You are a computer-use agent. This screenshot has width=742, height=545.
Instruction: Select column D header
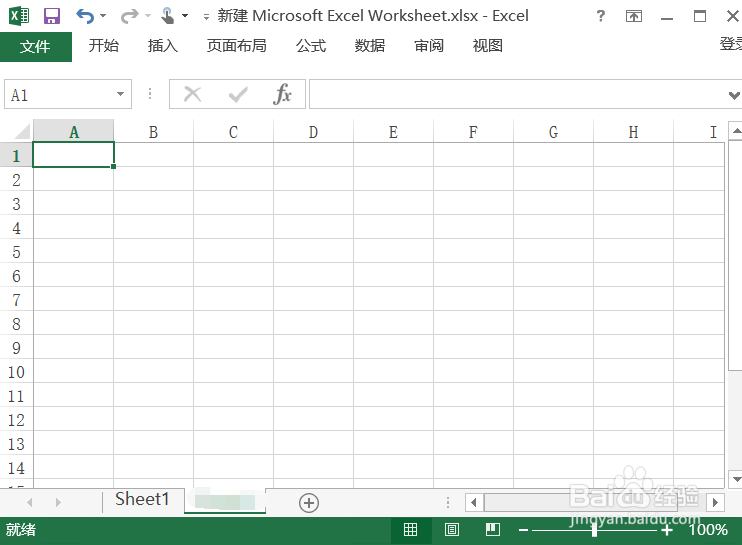coord(313,132)
